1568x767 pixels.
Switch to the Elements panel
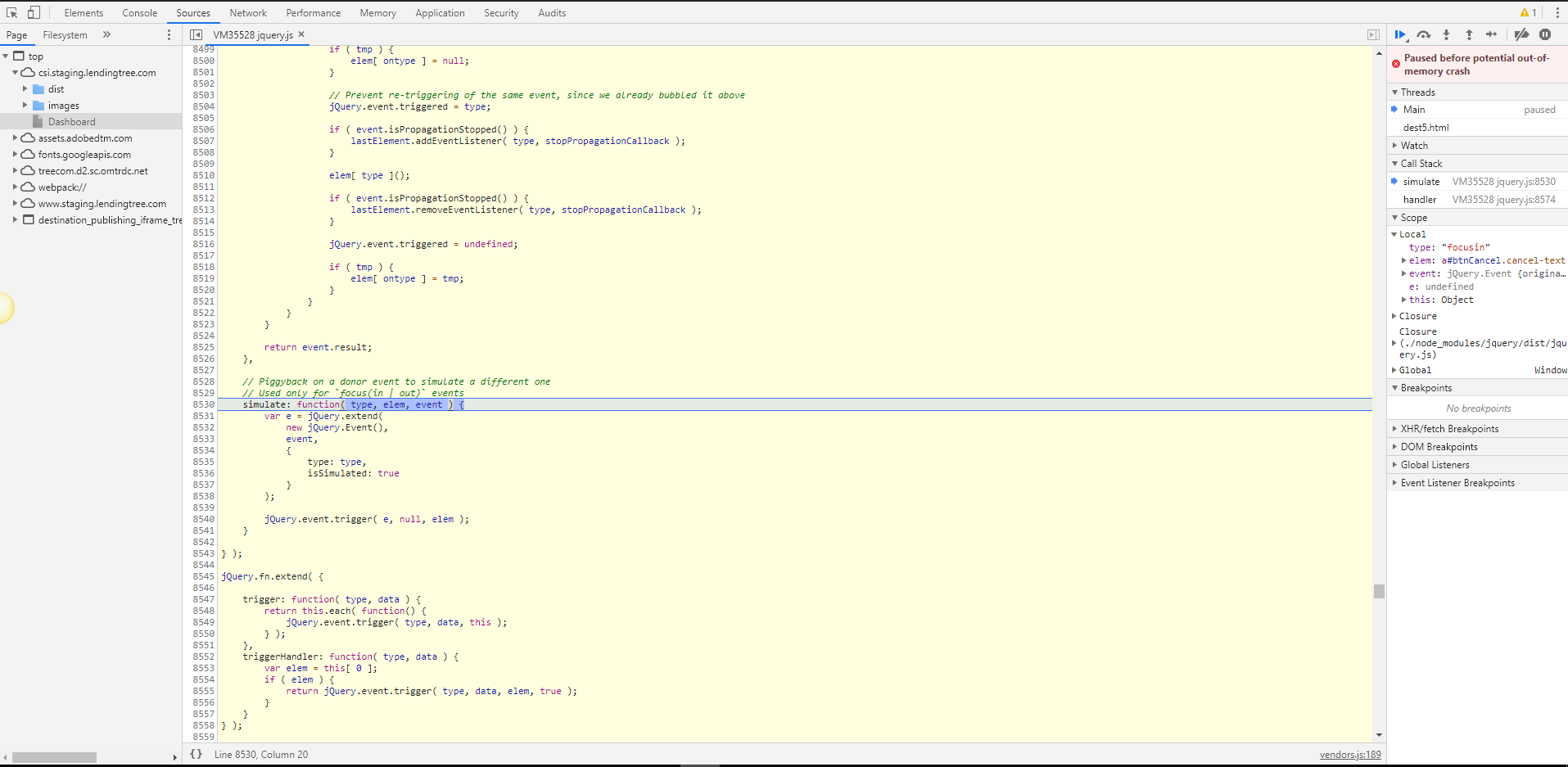(x=84, y=12)
